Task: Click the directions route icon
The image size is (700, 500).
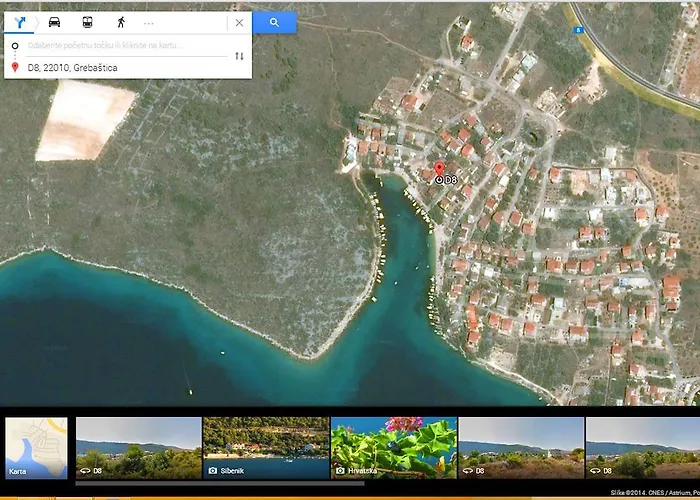Action: coord(21,22)
